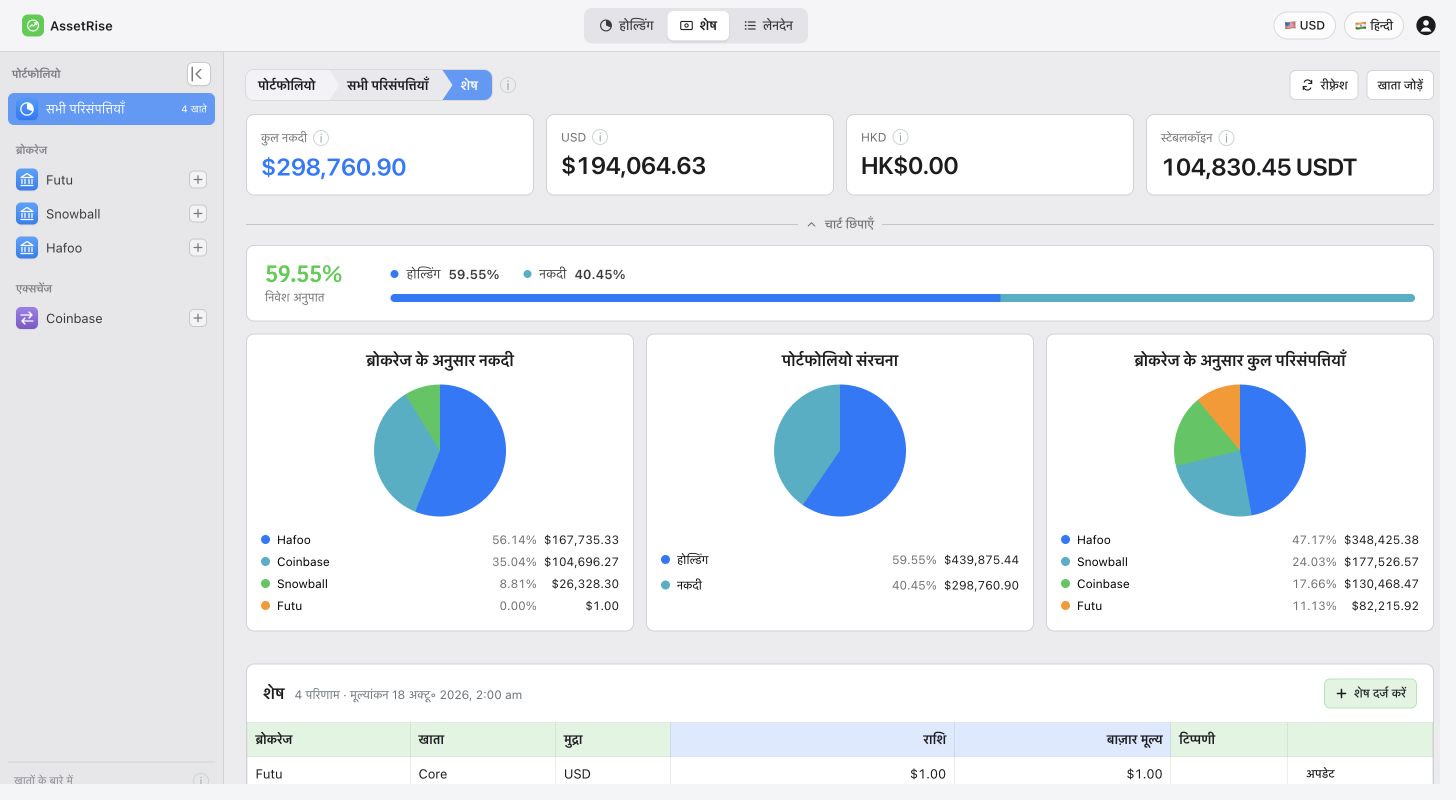Image resolution: width=1456 pixels, height=800 pixels.
Task: Click the AssetRise logo icon
Action: pos(33,26)
